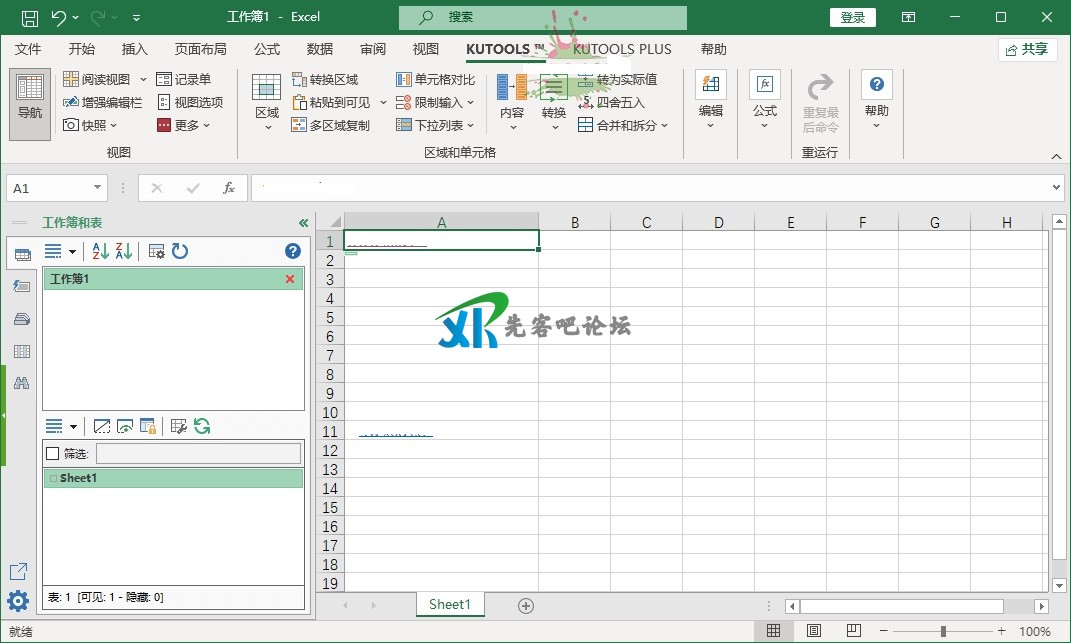Click the Share (共享) button

[x=1027, y=49]
